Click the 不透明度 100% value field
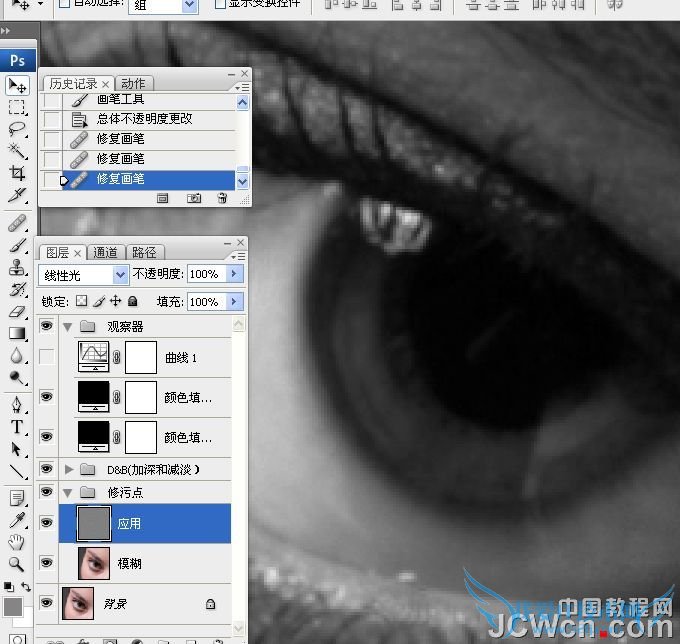Viewport: 680px width, 644px height. [x=206, y=274]
